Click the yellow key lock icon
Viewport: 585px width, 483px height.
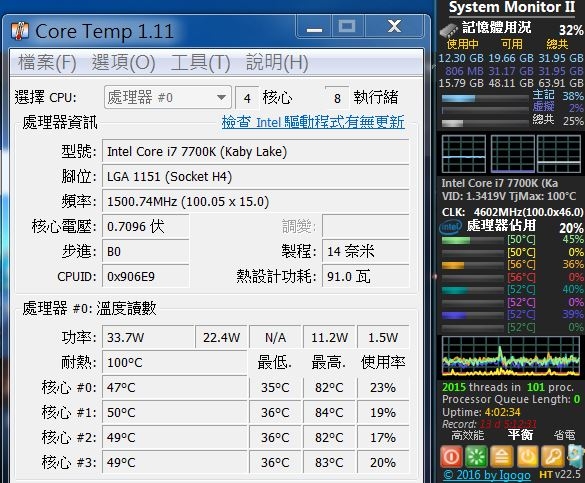552,456
